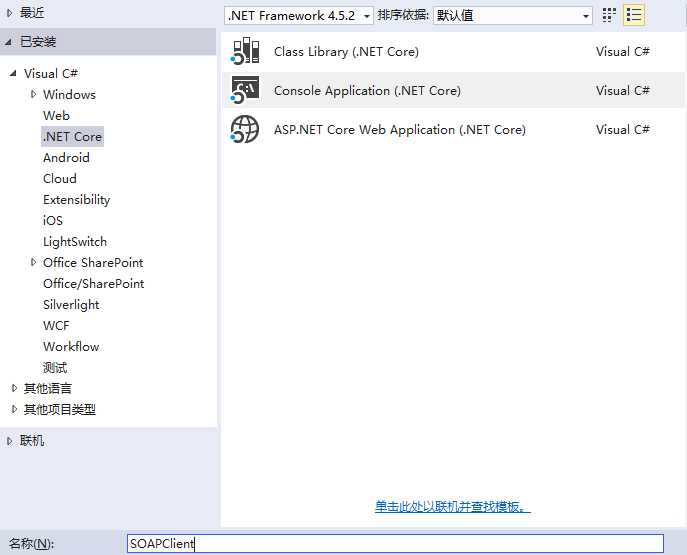This screenshot has height=555, width=687.
Task: Select the Extensibility category
Action: 76,200
